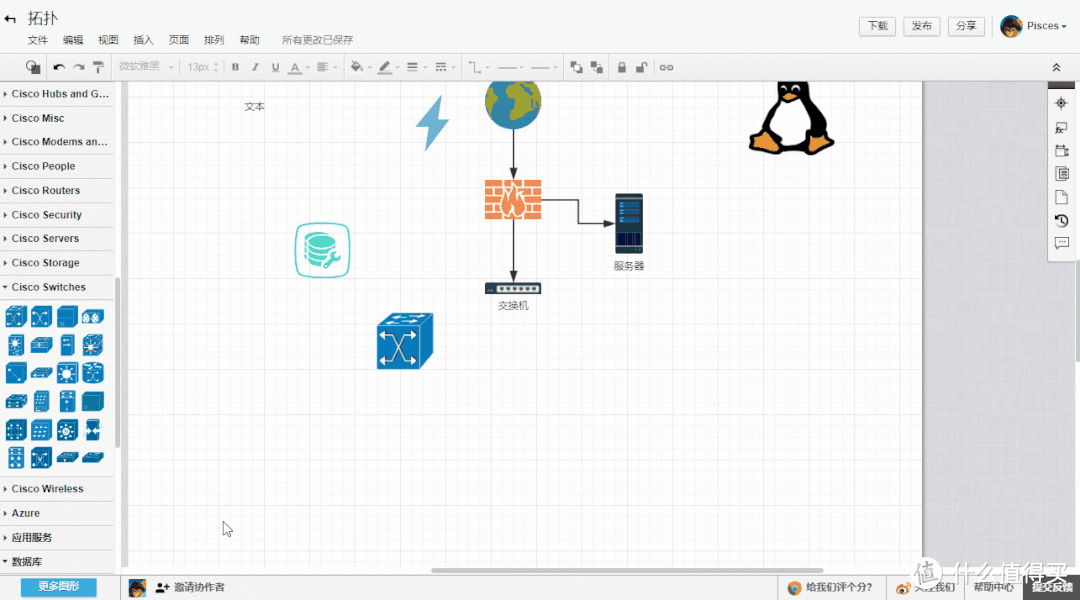Collapse 数据库 category

(56, 561)
